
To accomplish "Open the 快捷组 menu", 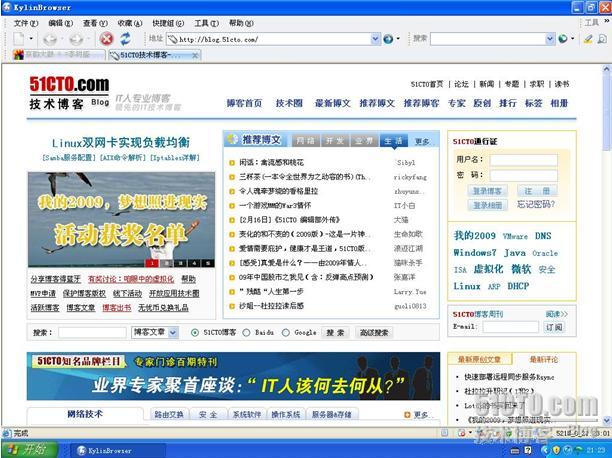I will [x=168, y=23].
